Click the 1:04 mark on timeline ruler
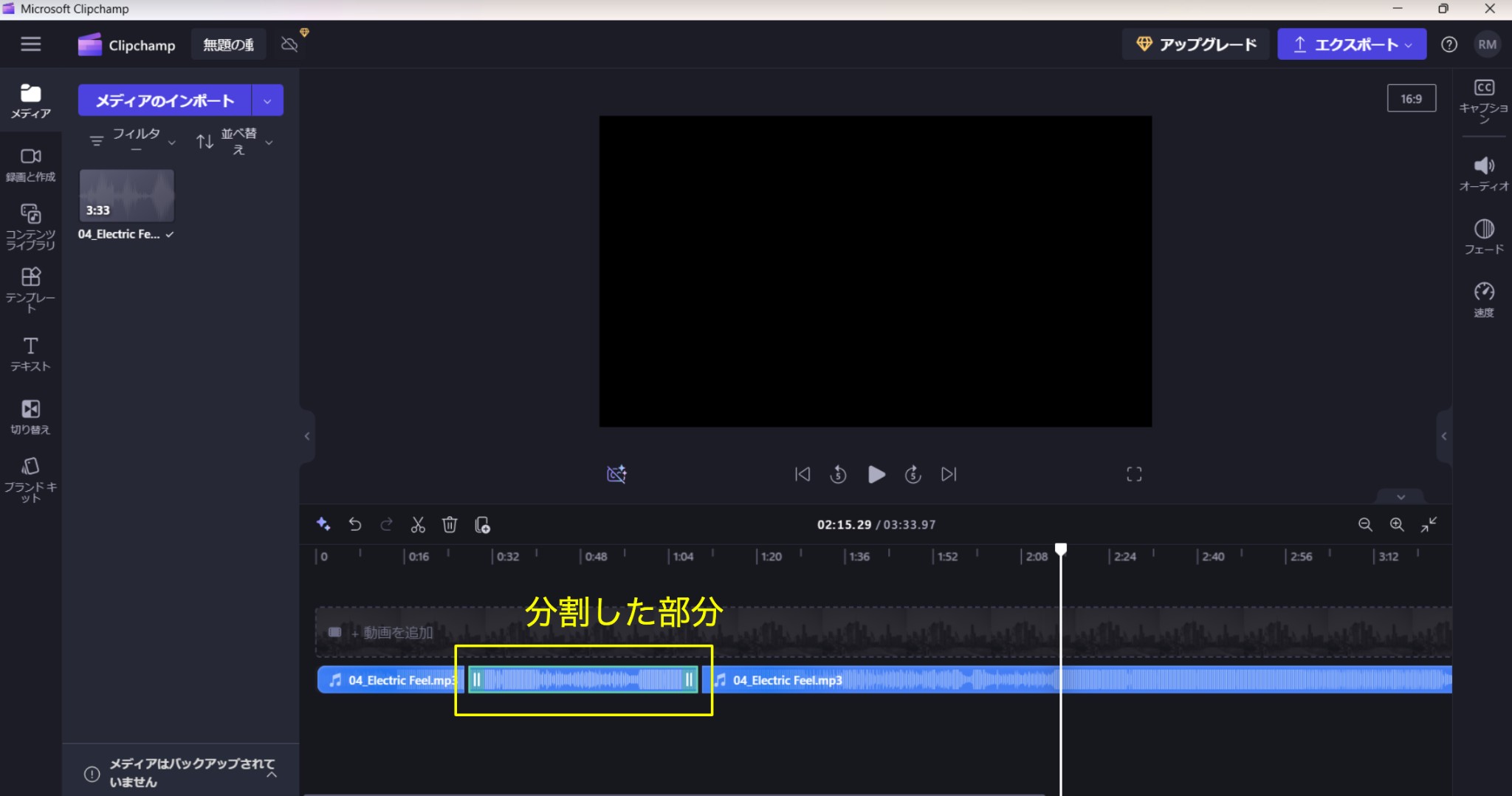 (x=683, y=557)
